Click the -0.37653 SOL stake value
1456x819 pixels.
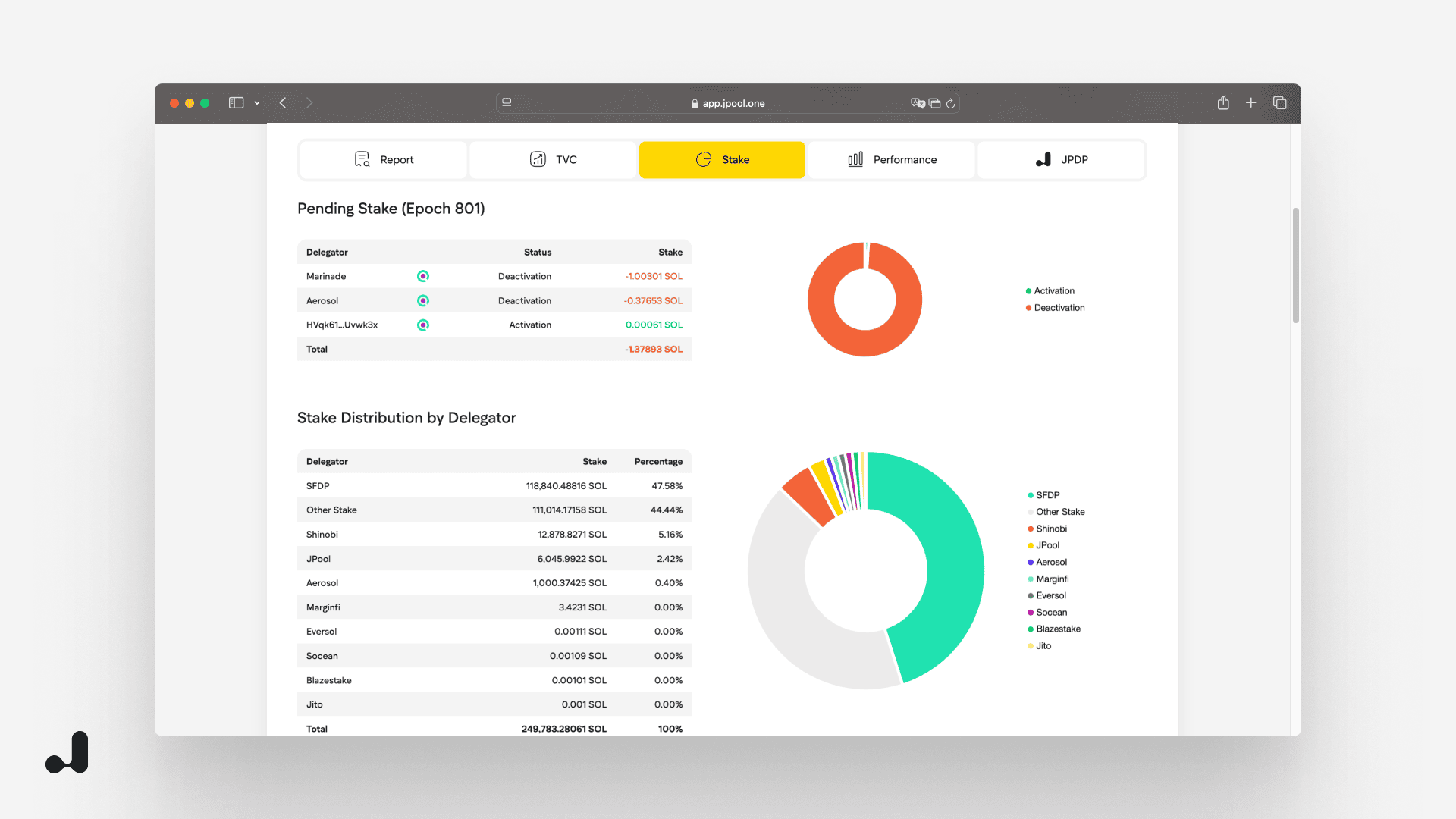(653, 300)
